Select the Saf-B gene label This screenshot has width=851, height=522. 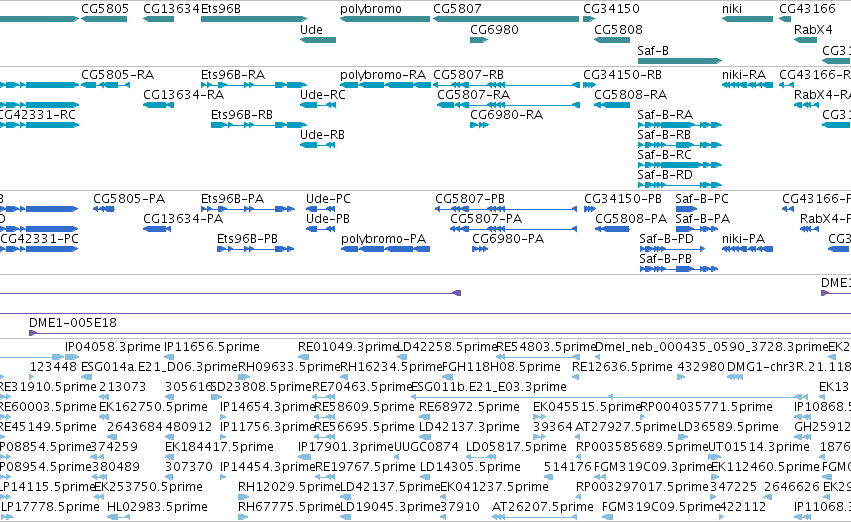tap(653, 51)
